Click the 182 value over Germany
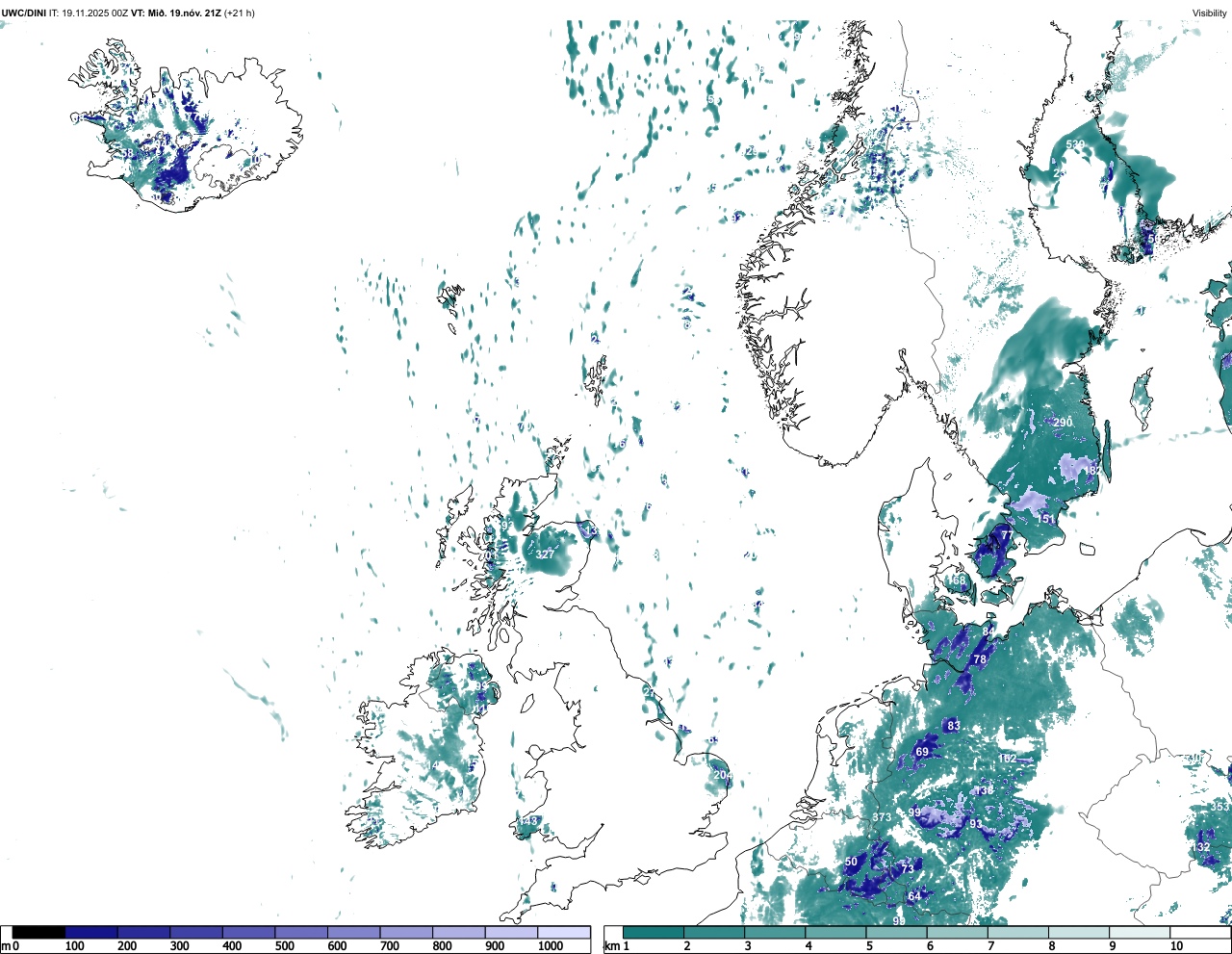Viewport: 1232px width, 954px height. click(1007, 759)
